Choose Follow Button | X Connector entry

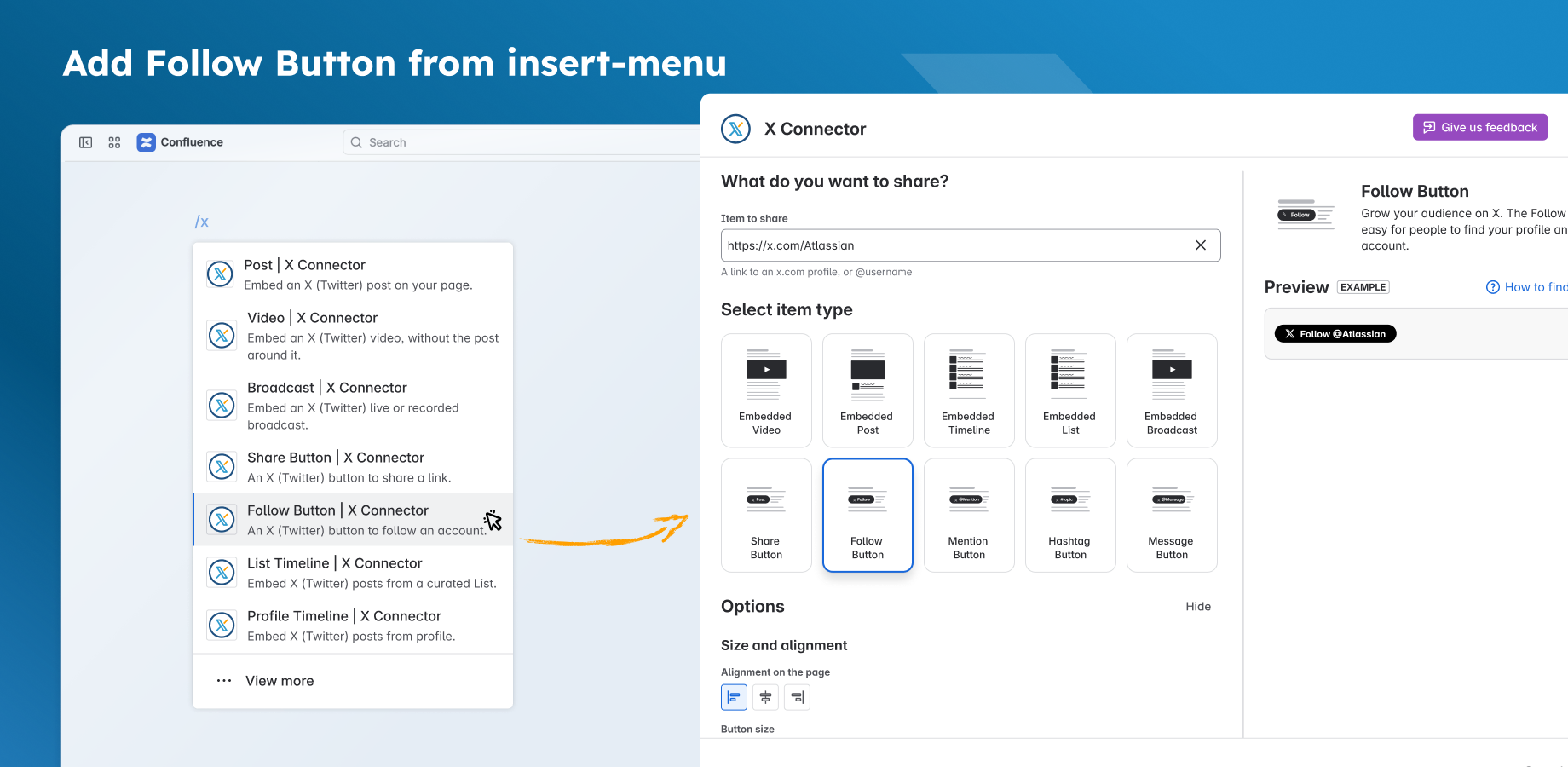(353, 520)
